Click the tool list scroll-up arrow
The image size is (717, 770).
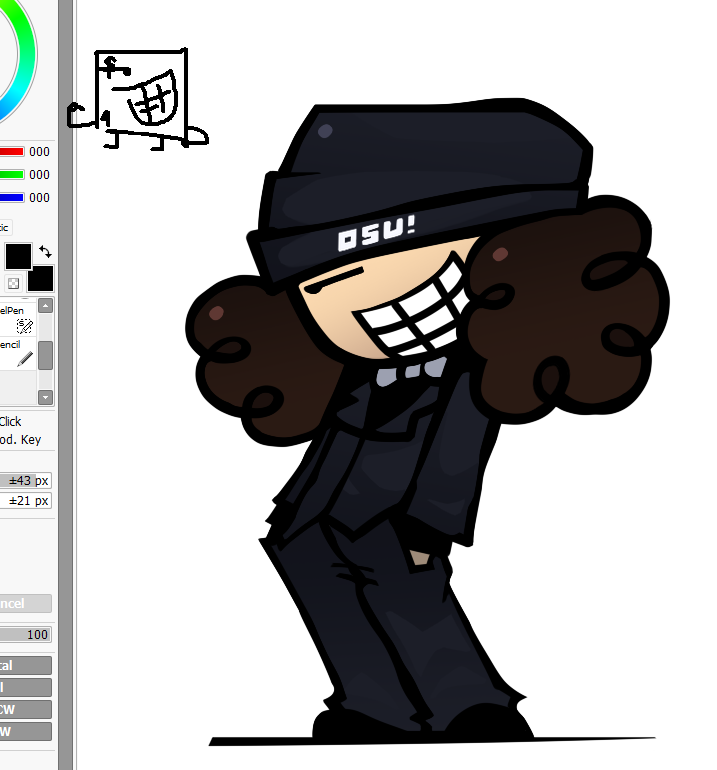click(x=45, y=306)
